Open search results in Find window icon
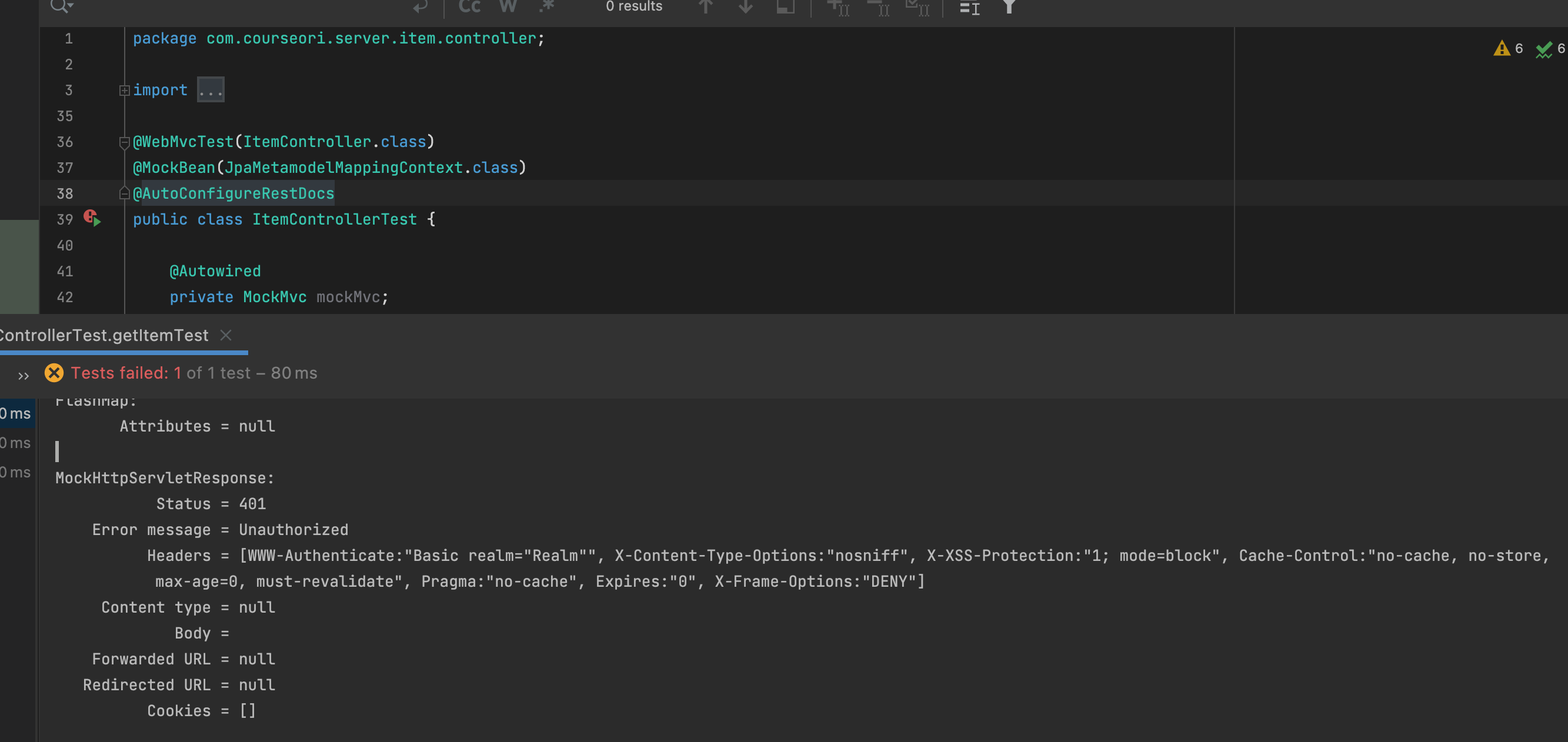The width and height of the screenshot is (1568, 742). pyautogui.click(x=785, y=7)
